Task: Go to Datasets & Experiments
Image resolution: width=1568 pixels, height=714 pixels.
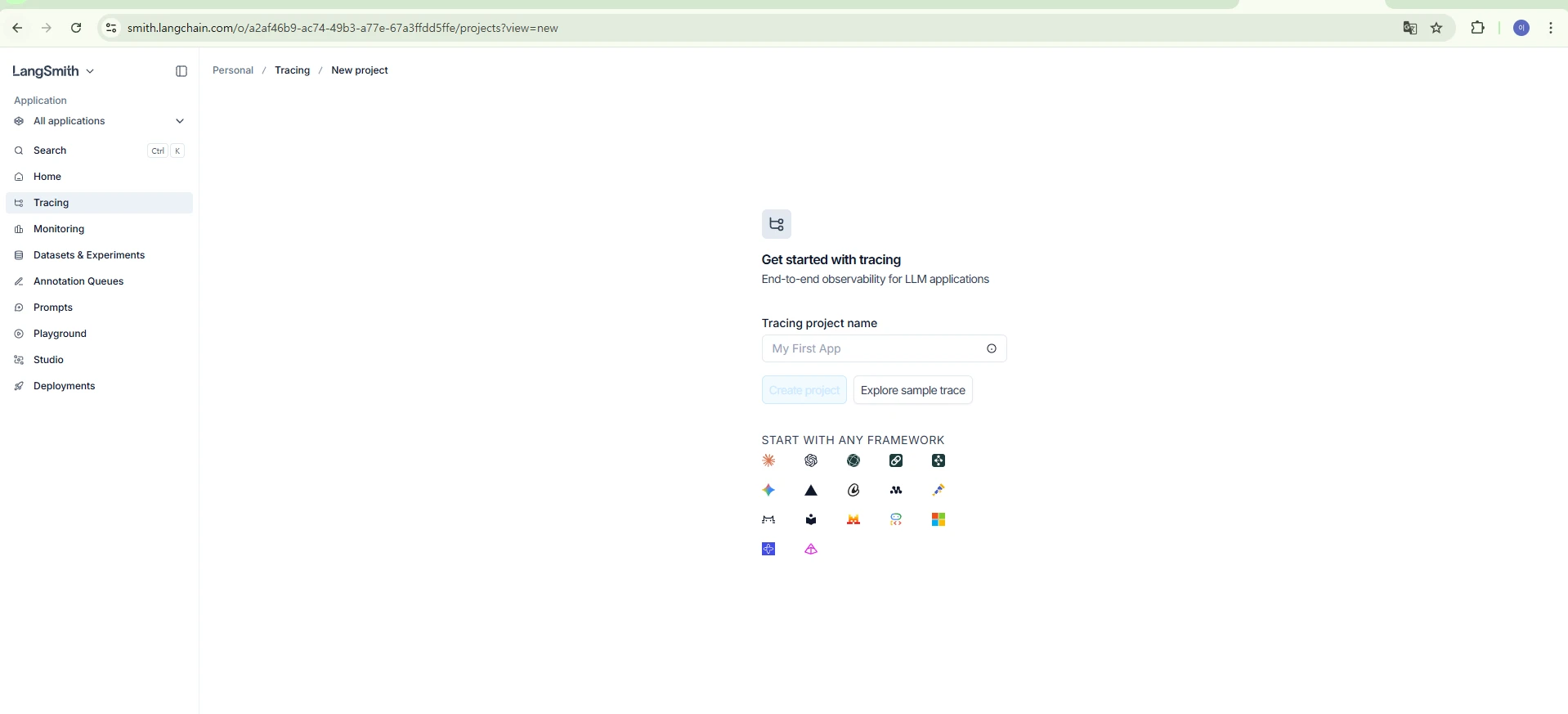Action: 89,255
